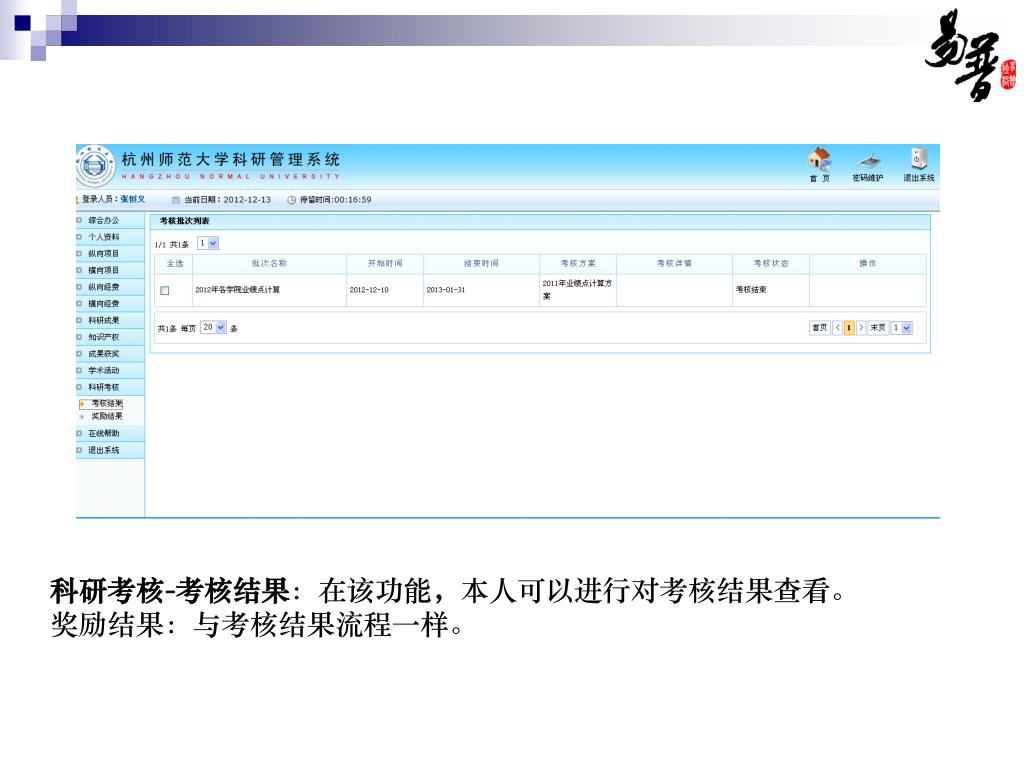Click the 考核详情 column header

point(675,264)
